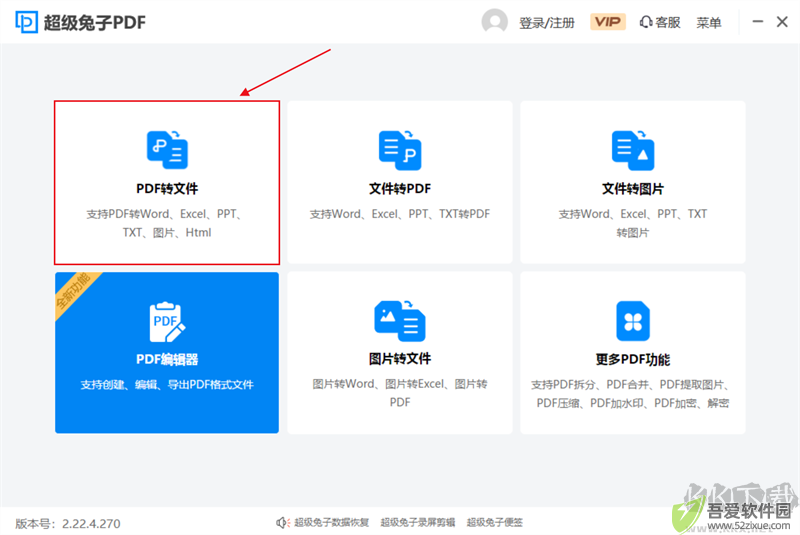Open the 菜单 menu
Screen dimensions: 800x535
tap(709, 23)
